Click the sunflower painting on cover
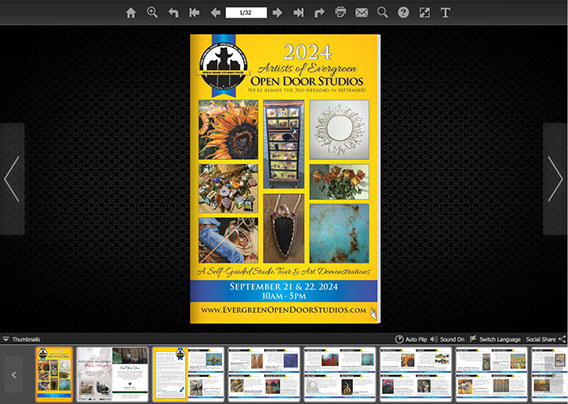This screenshot has width=568, height=404. tap(228, 130)
